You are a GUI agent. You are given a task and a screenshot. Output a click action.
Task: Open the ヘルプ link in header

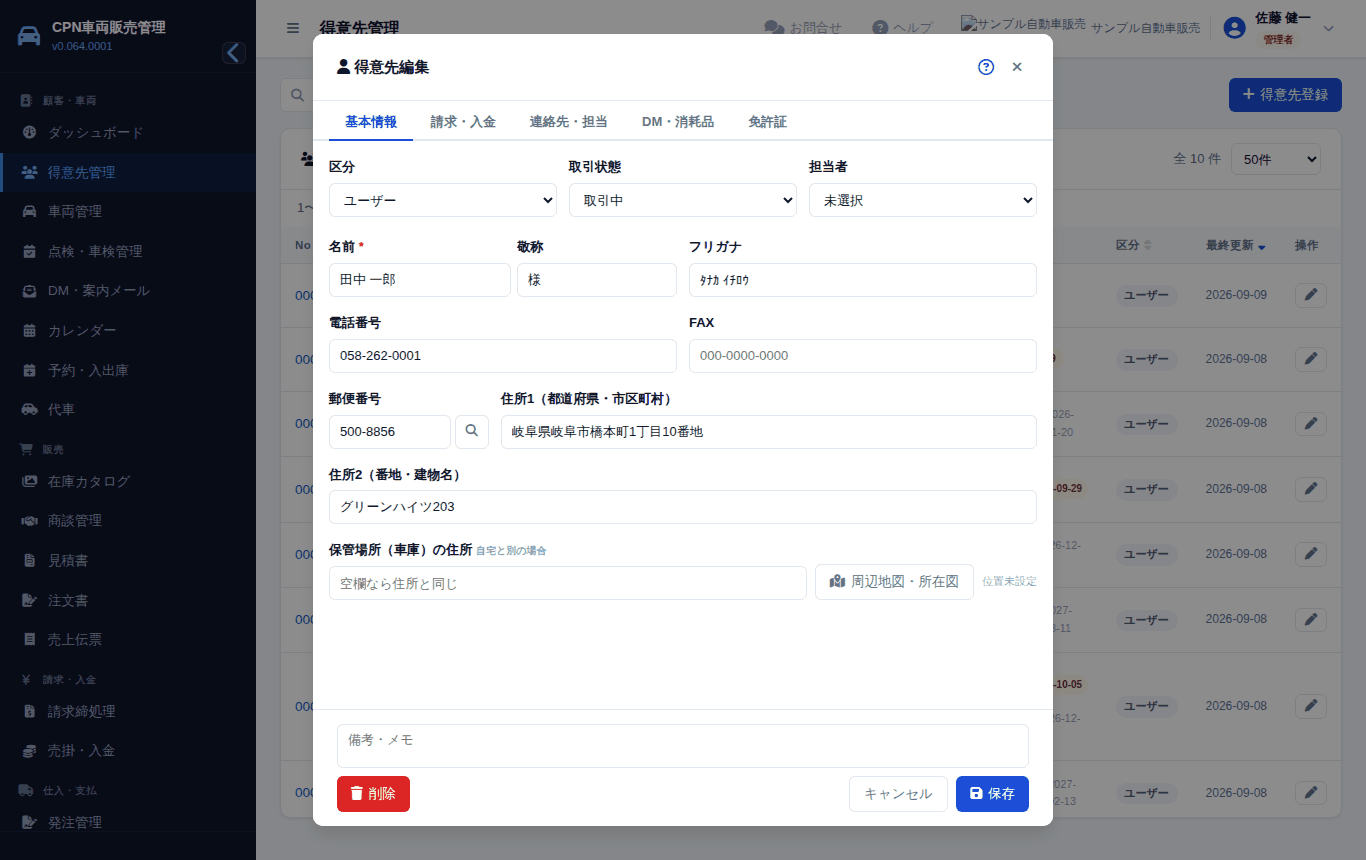tap(902, 28)
